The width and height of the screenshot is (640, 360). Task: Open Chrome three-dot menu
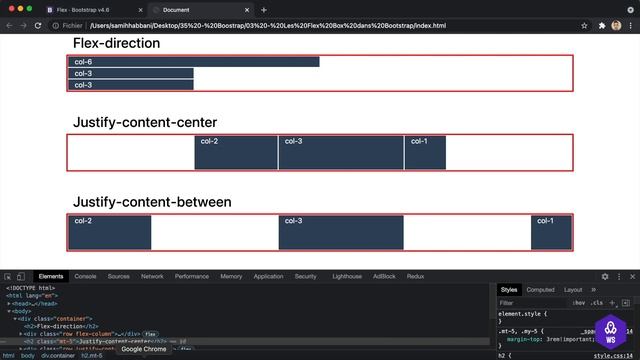click(631, 26)
